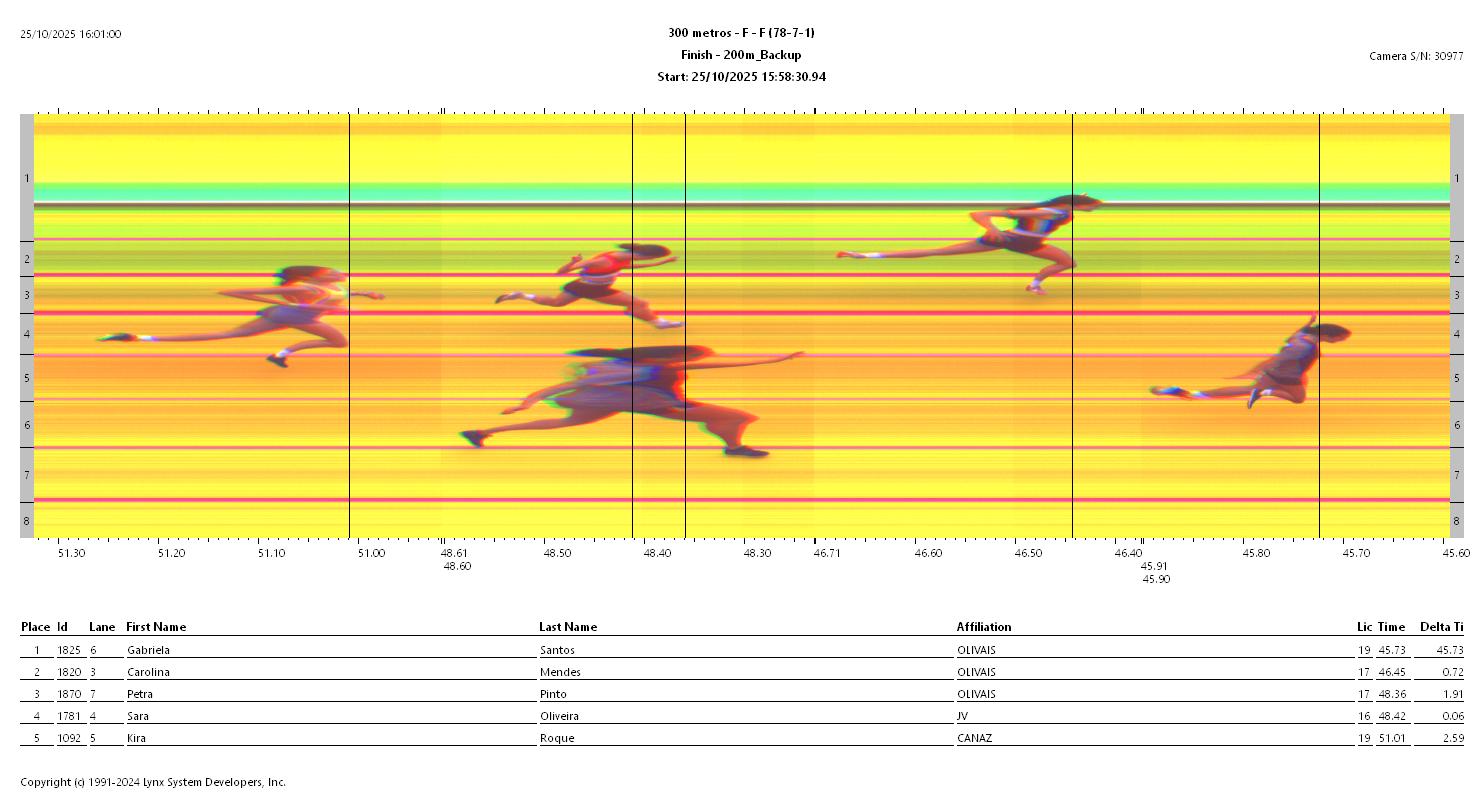Select the finish line marker at 46.45
The image size is (1484, 810).
click(x=1072, y=325)
